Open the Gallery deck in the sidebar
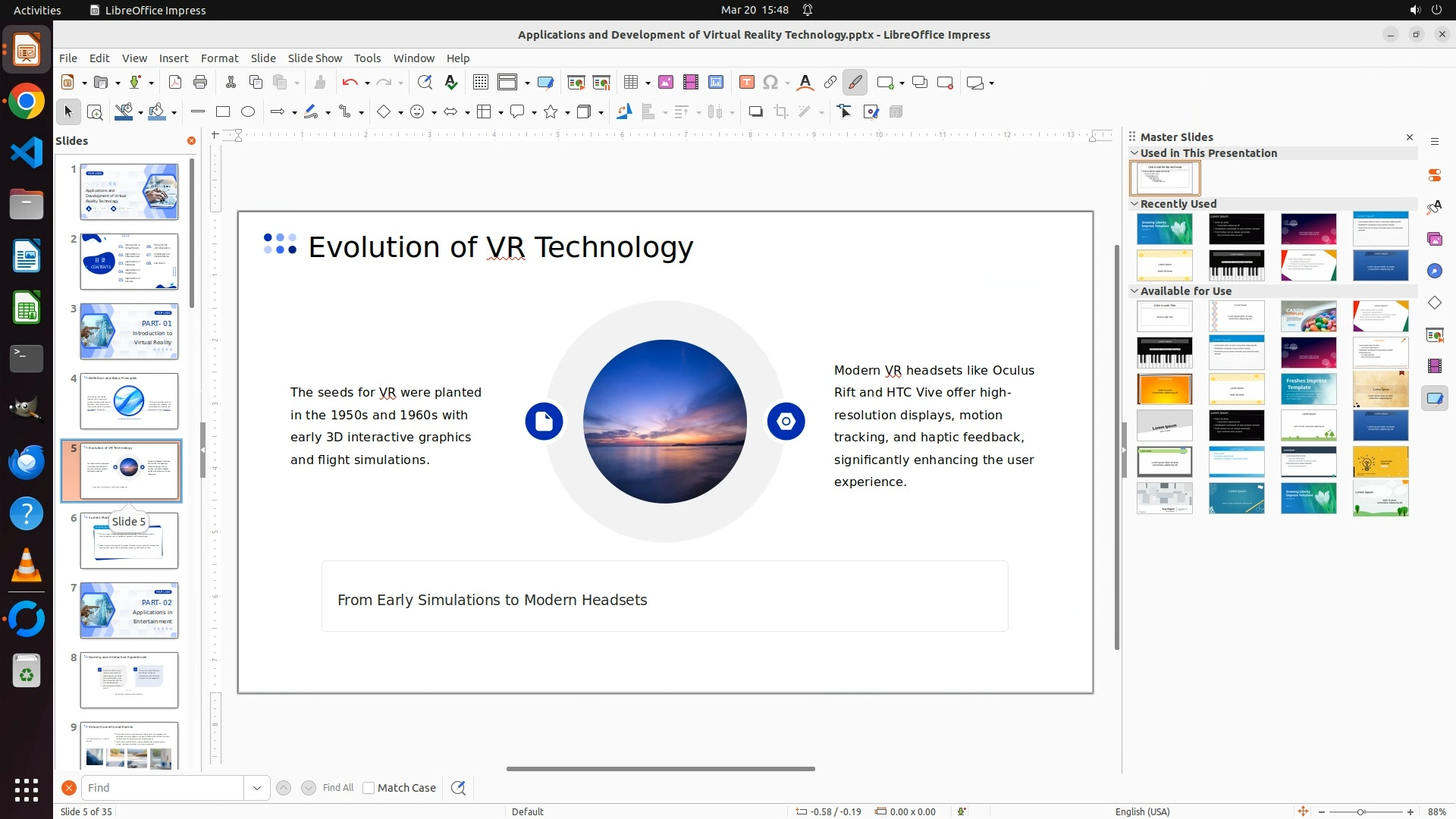The height and width of the screenshot is (819, 1456). tap(1434, 239)
